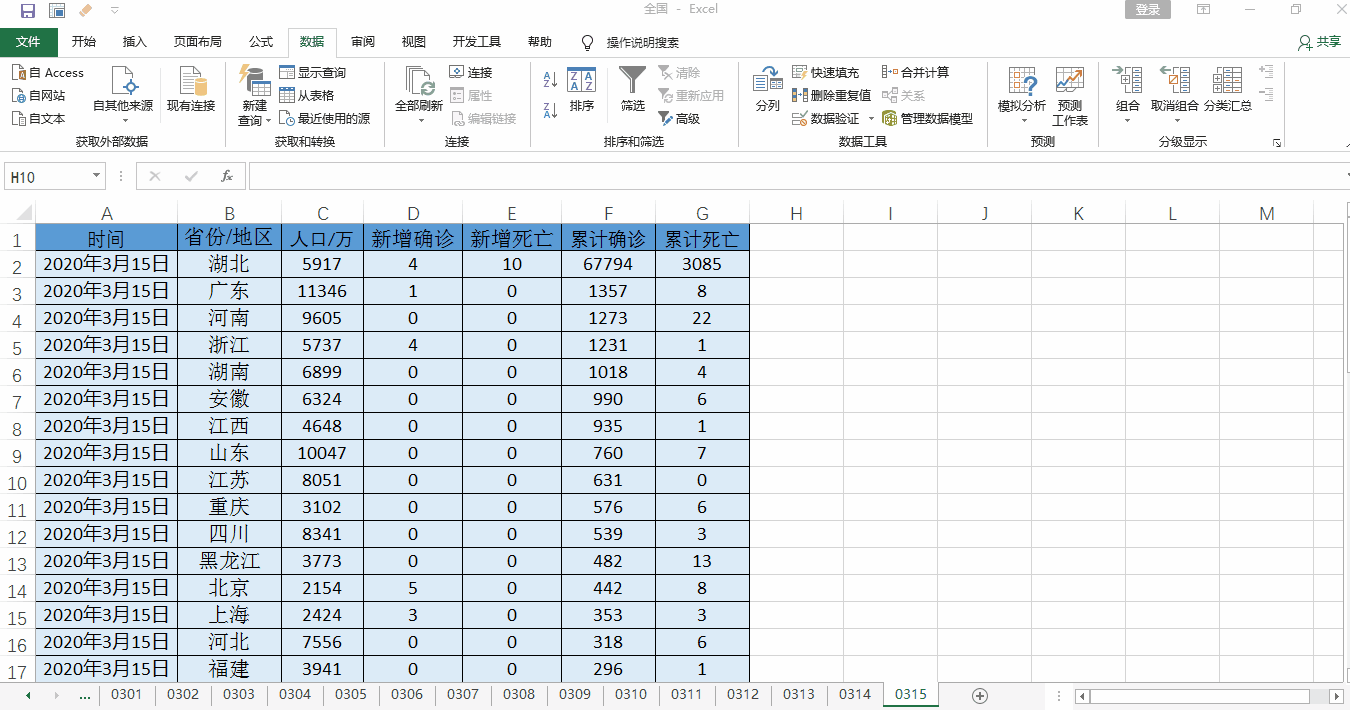Launch the Outline (分级显示) dialog launcher

pyautogui.click(x=1277, y=143)
